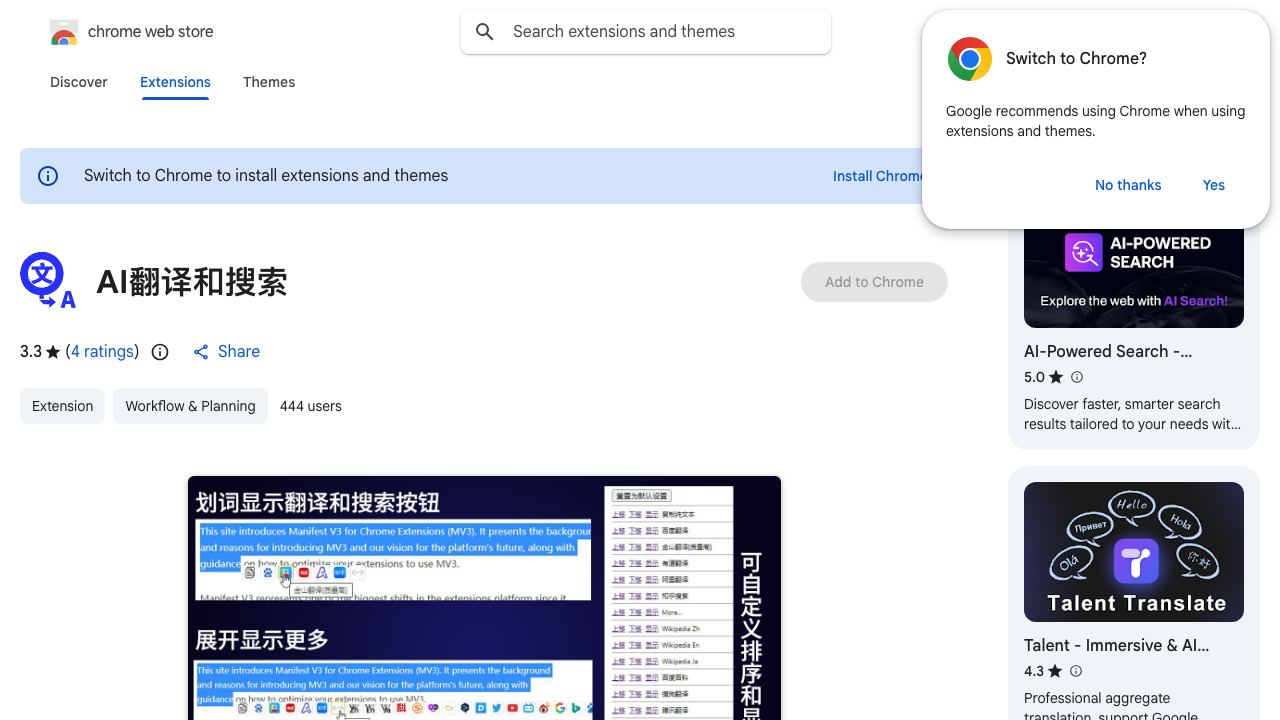Click the Share link
The image size is (1280, 720).
pos(227,352)
